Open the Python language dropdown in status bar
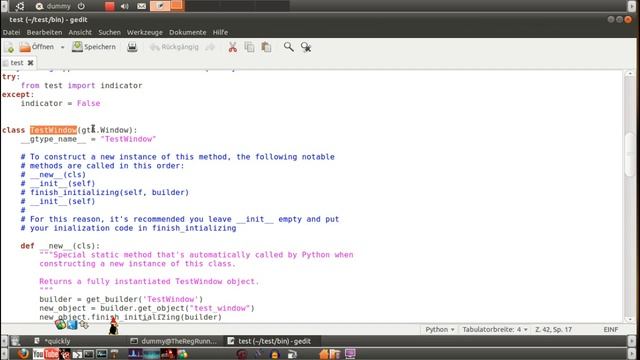Image resolution: width=640 pixels, height=360 pixels. point(440,329)
